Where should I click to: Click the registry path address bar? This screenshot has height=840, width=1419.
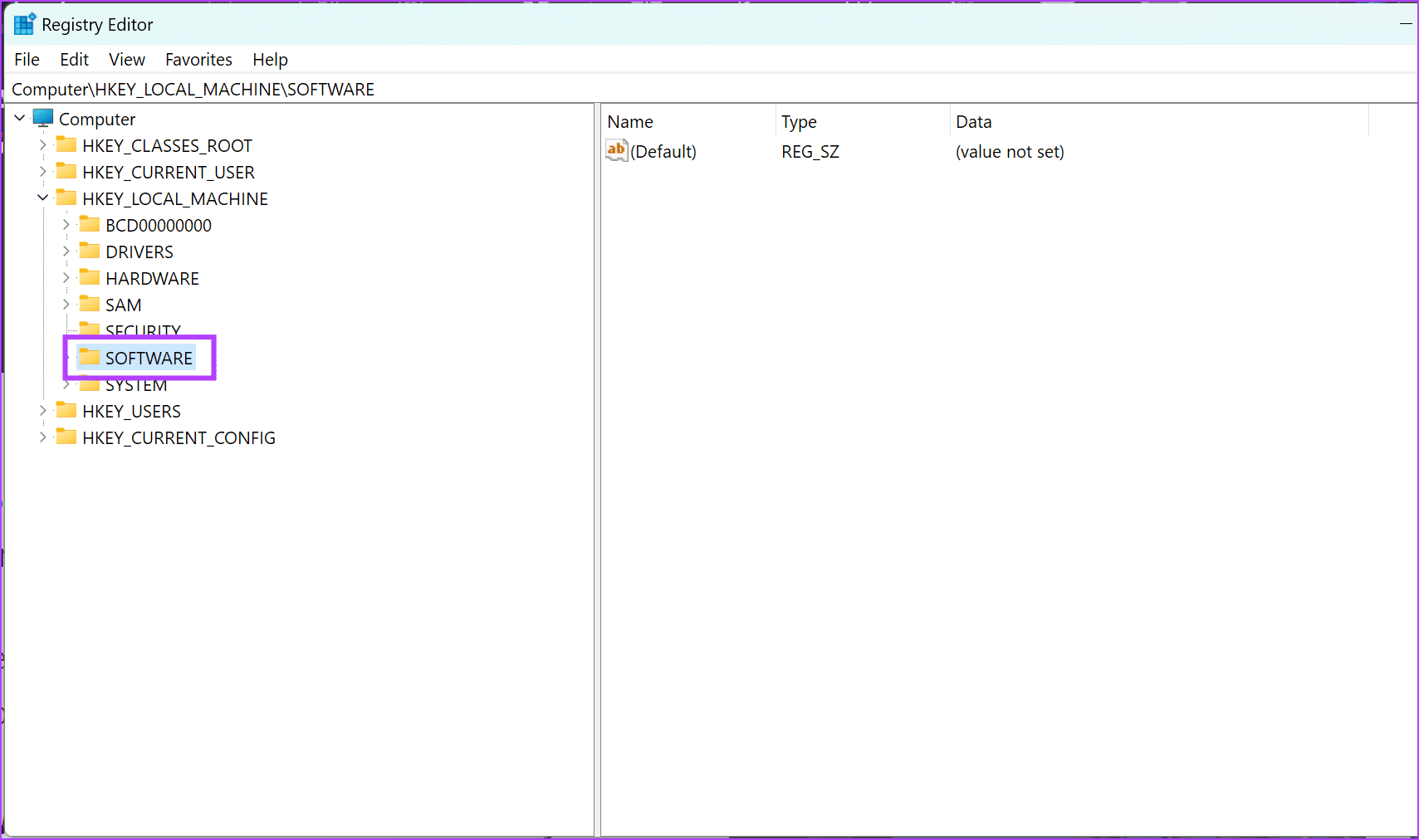click(712, 90)
